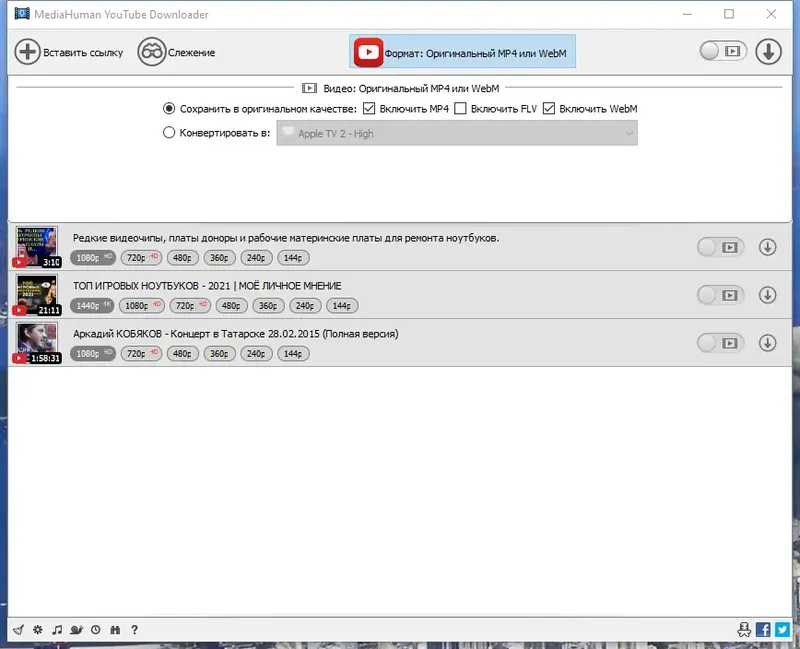The image size is (800, 649).
Task: Toggle video switch for Аркадий КОБЯКОВ row
Action: (720, 343)
